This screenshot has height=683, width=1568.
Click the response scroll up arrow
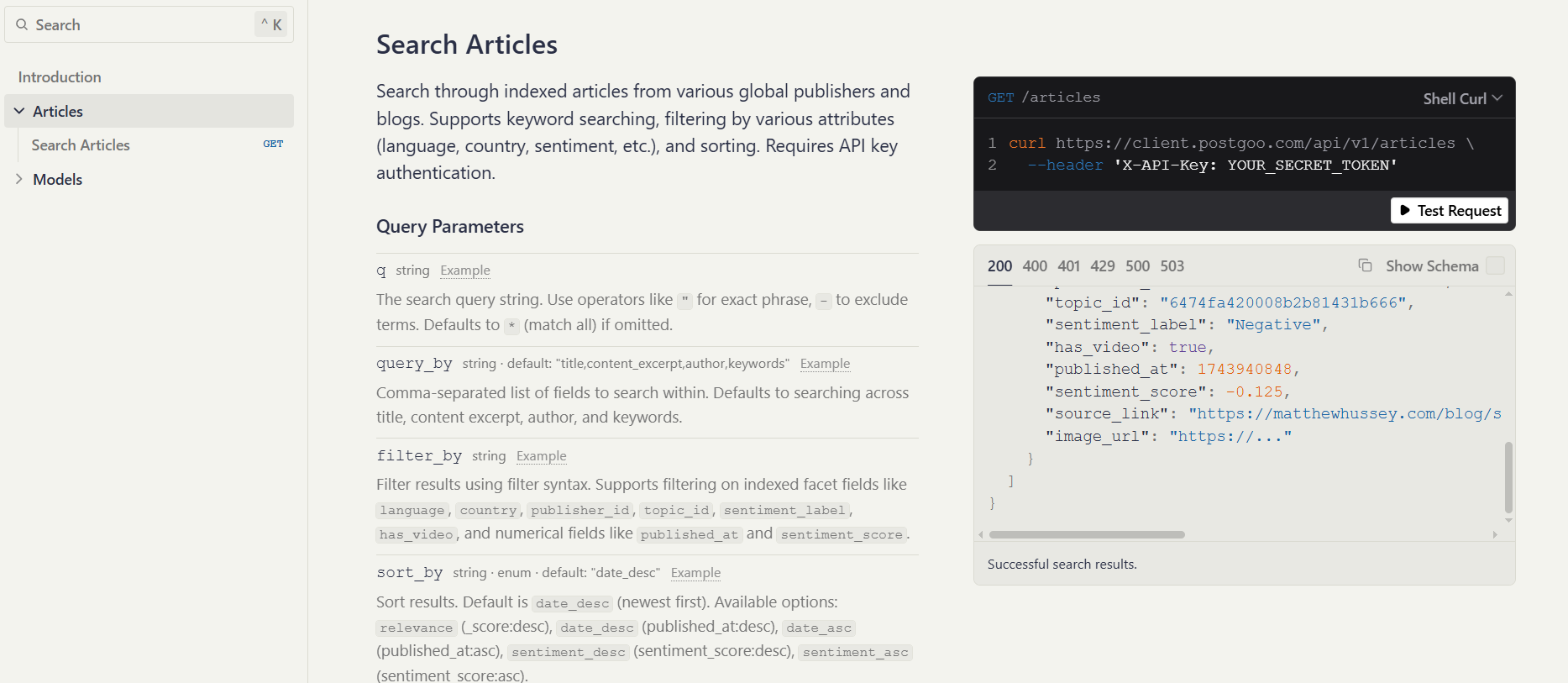(x=1509, y=294)
